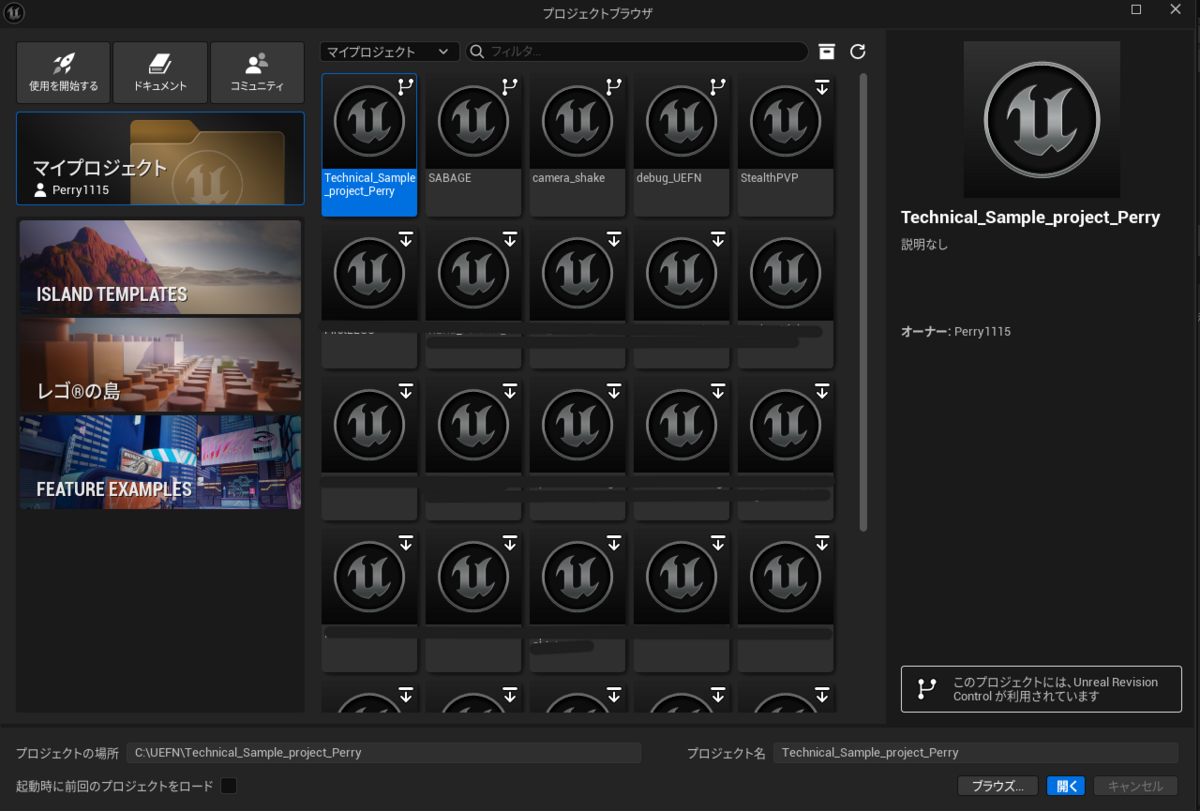
Task: Open the マイプロジェクト category card
Action: pos(160,158)
